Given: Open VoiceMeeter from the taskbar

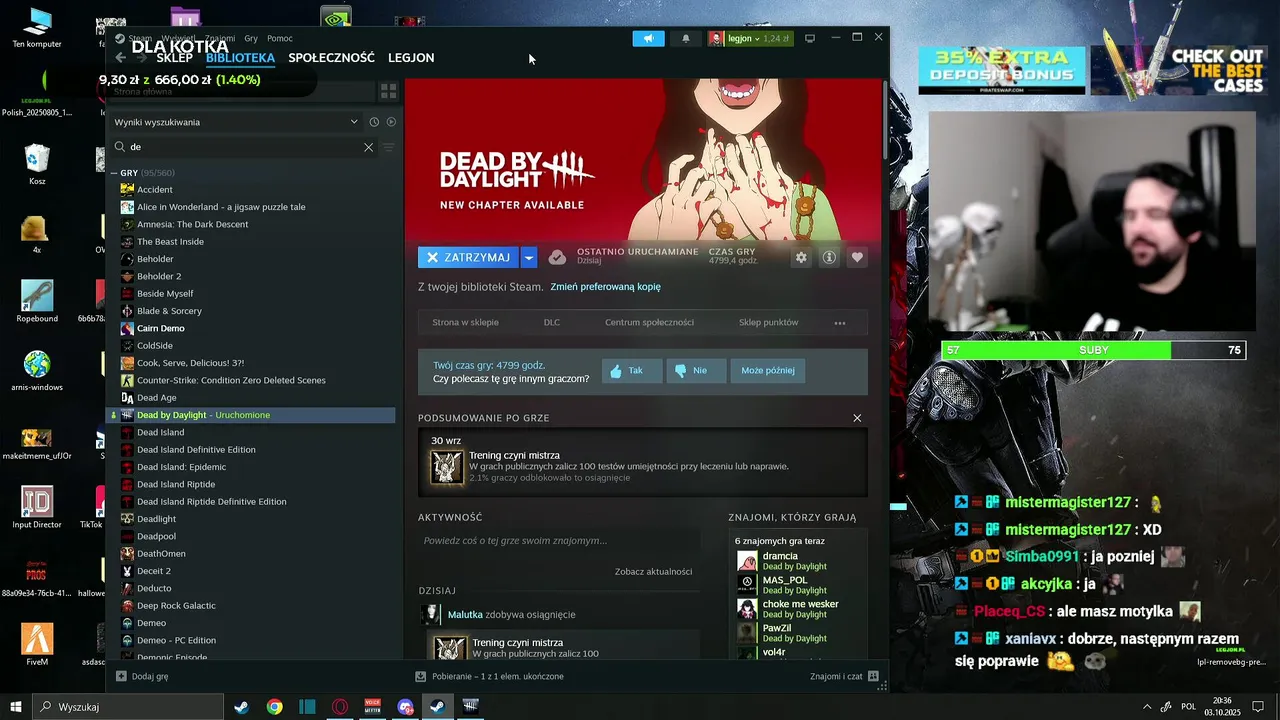Looking at the screenshot, I should (x=373, y=707).
